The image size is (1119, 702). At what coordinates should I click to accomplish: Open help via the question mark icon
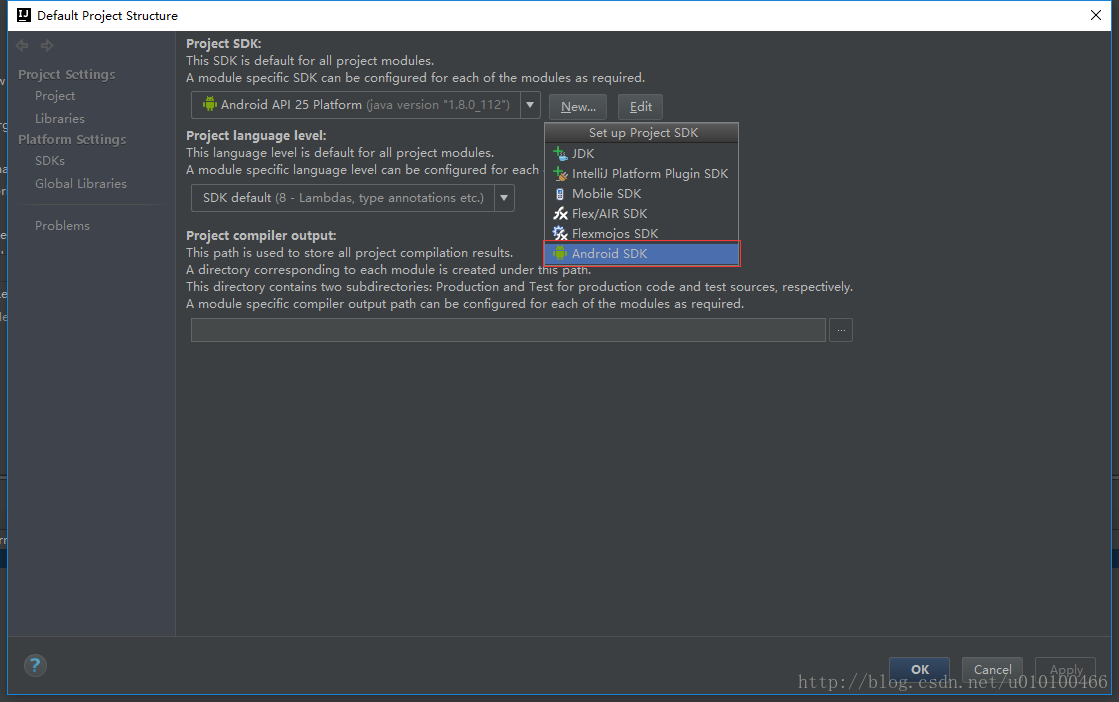click(x=34, y=665)
